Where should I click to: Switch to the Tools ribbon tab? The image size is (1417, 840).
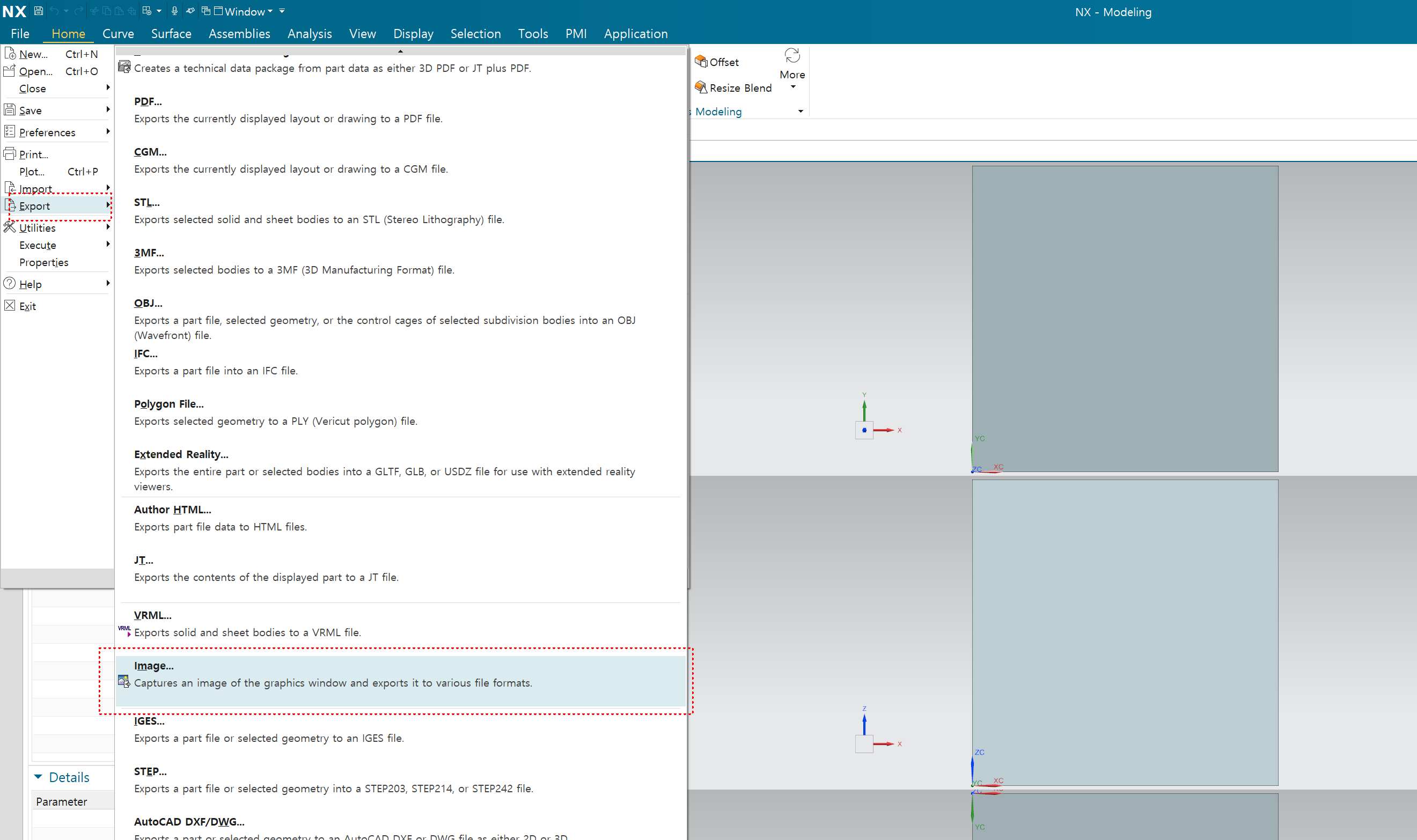tap(533, 34)
